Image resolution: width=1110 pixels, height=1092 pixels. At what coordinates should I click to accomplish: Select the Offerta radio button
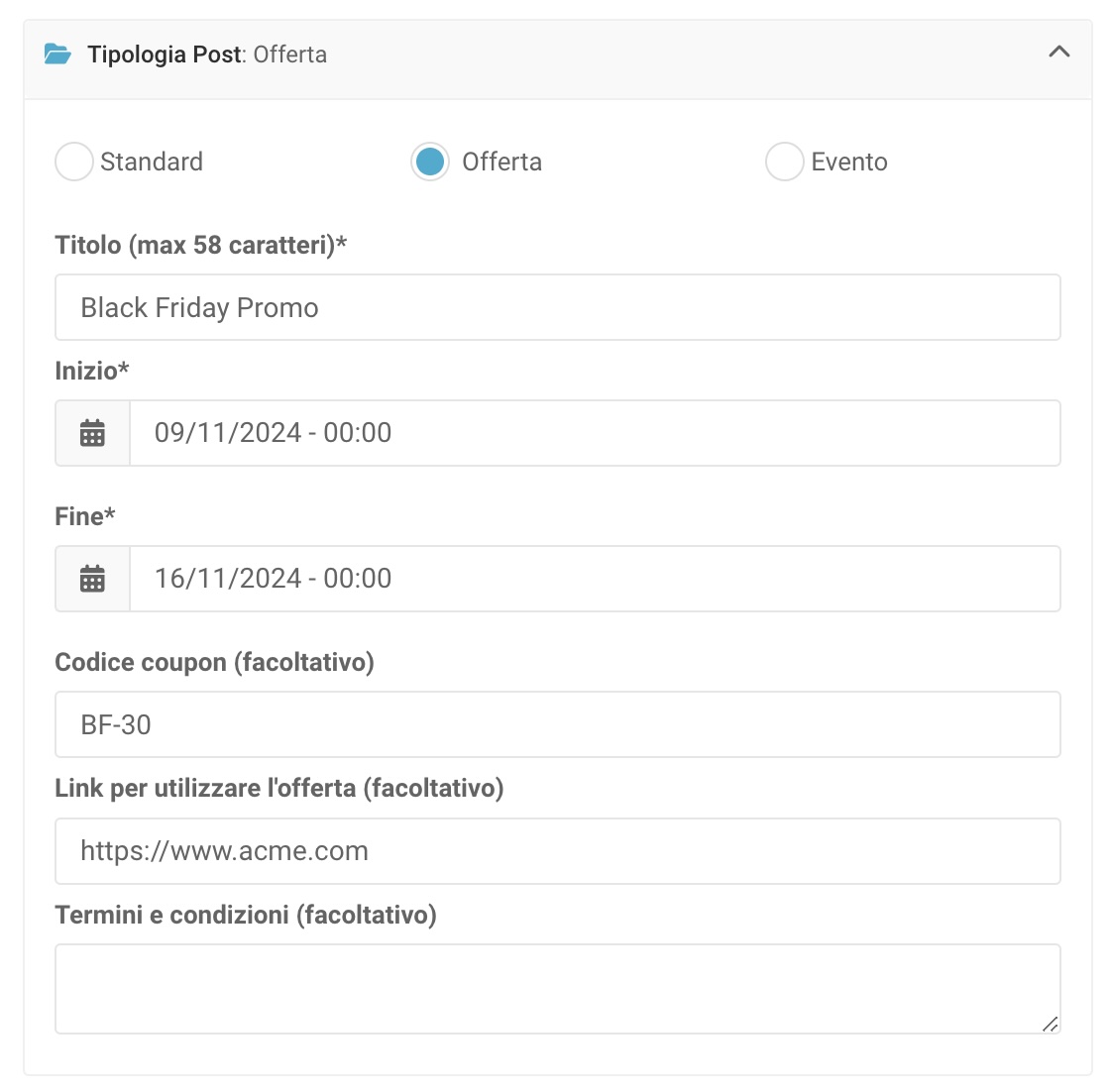point(430,162)
